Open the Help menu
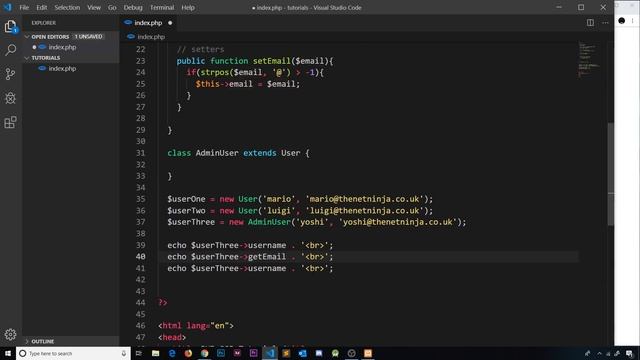The height and width of the screenshot is (360, 640). (188, 7)
